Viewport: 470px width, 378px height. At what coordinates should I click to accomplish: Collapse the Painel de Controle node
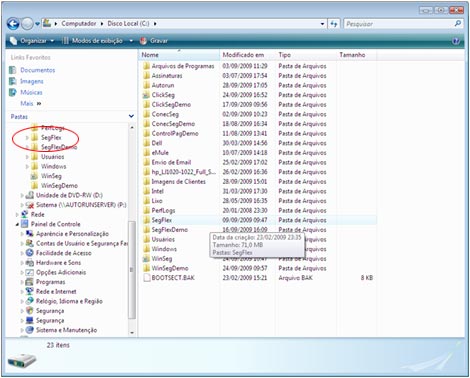pos(17,224)
